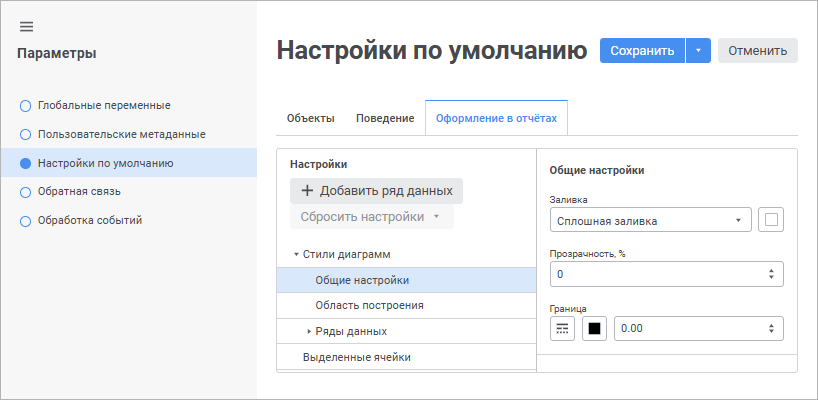818x400 pixels.
Task: Click the border width field showing 0.00
Action: (x=699, y=329)
